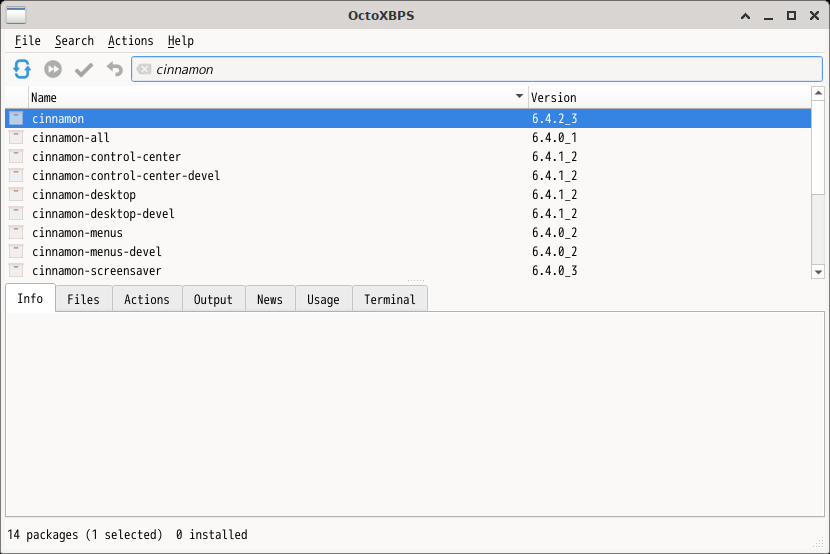Open the File menu

28,41
